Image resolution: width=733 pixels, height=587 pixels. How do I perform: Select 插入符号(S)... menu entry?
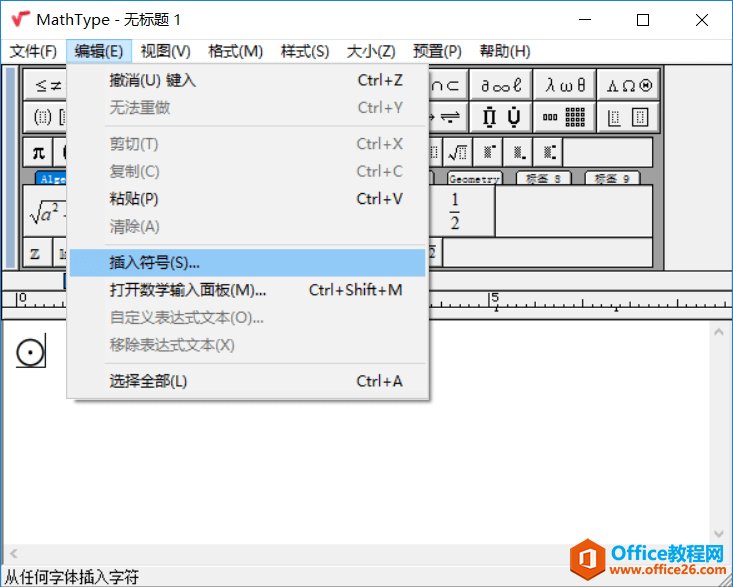[x=247, y=263]
